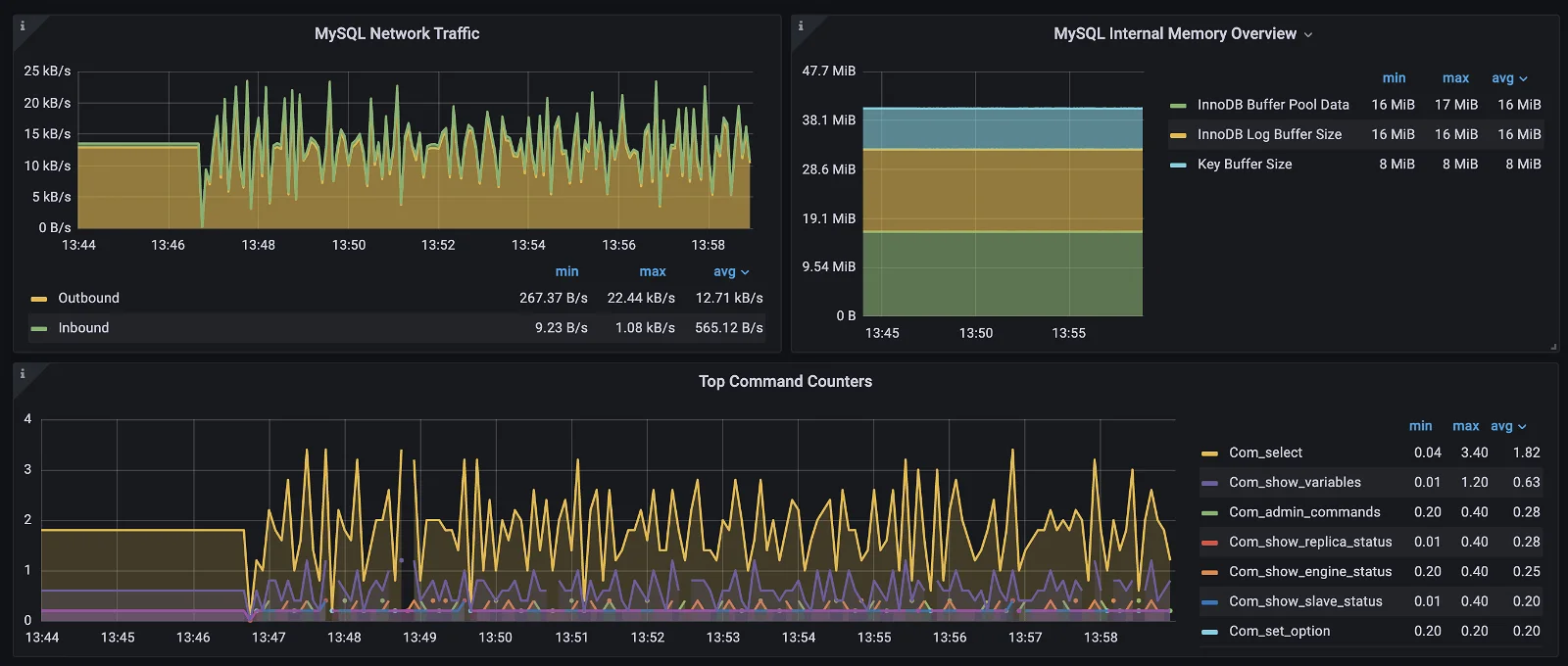Toggle the Com_select series label
This screenshot has width=1568, height=666.
click(1265, 452)
